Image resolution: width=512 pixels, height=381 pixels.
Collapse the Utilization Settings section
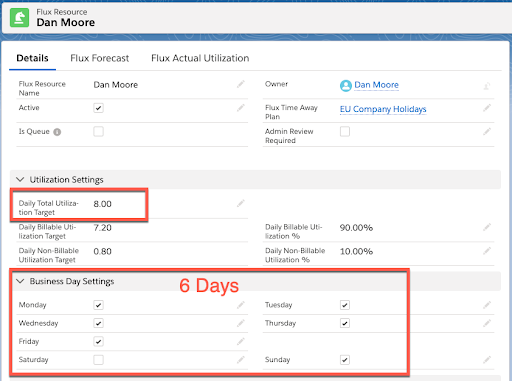tap(20, 180)
